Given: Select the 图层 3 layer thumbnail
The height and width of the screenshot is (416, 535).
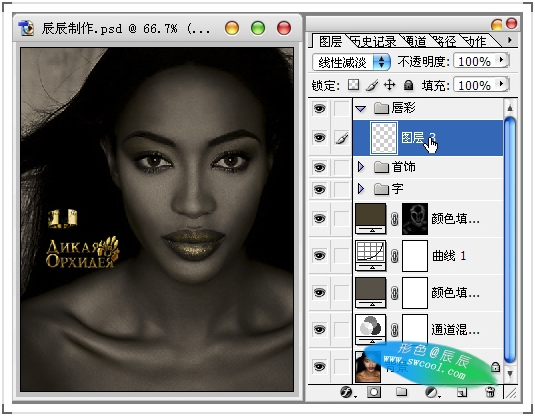Looking at the screenshot, I should click(384, 138).
